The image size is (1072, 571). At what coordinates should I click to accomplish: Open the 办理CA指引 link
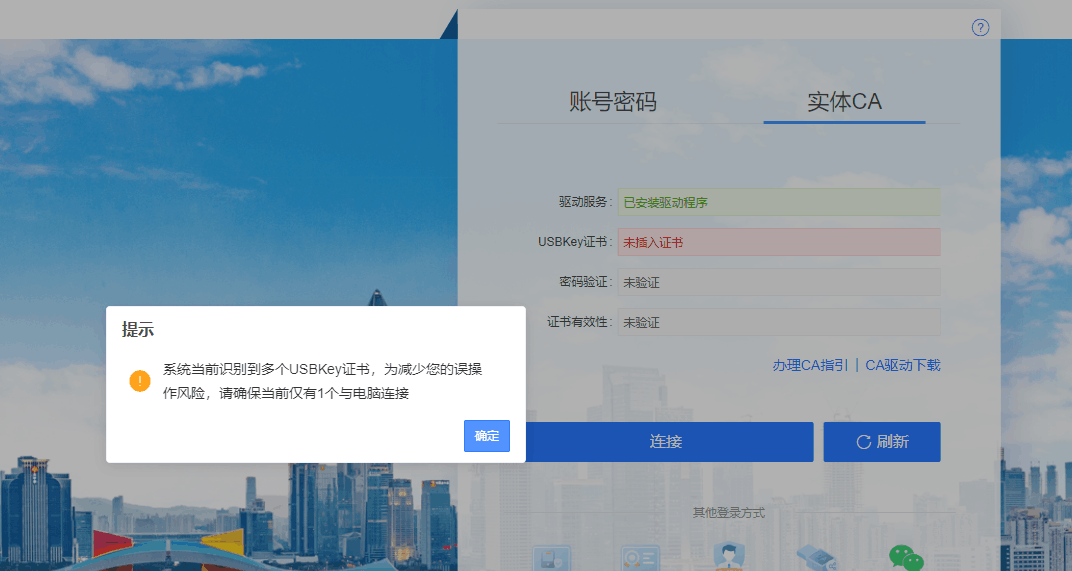[810, 365]
